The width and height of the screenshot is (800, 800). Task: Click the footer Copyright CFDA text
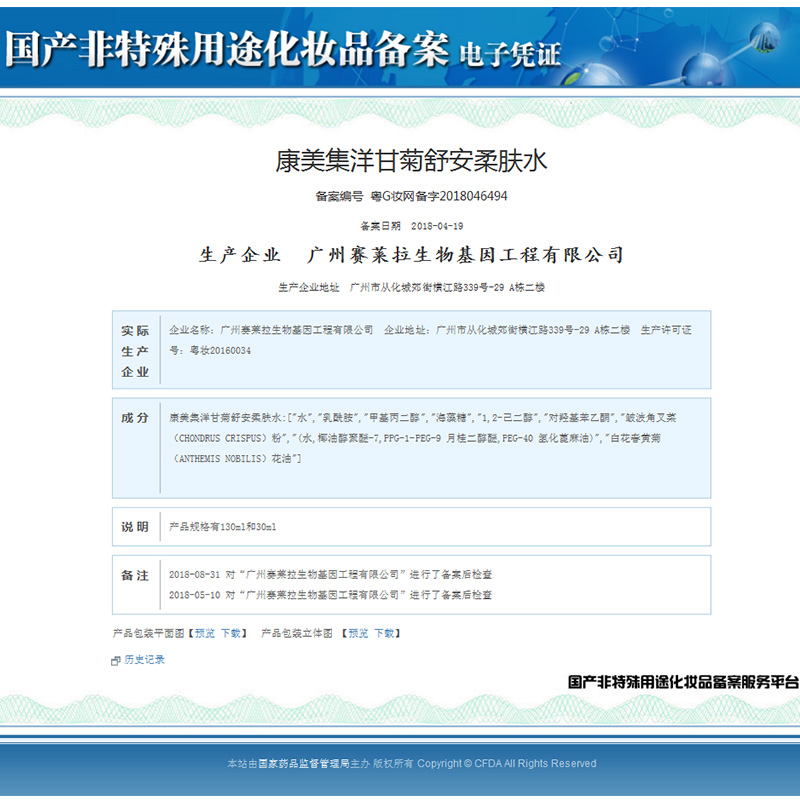click(507, 763)
